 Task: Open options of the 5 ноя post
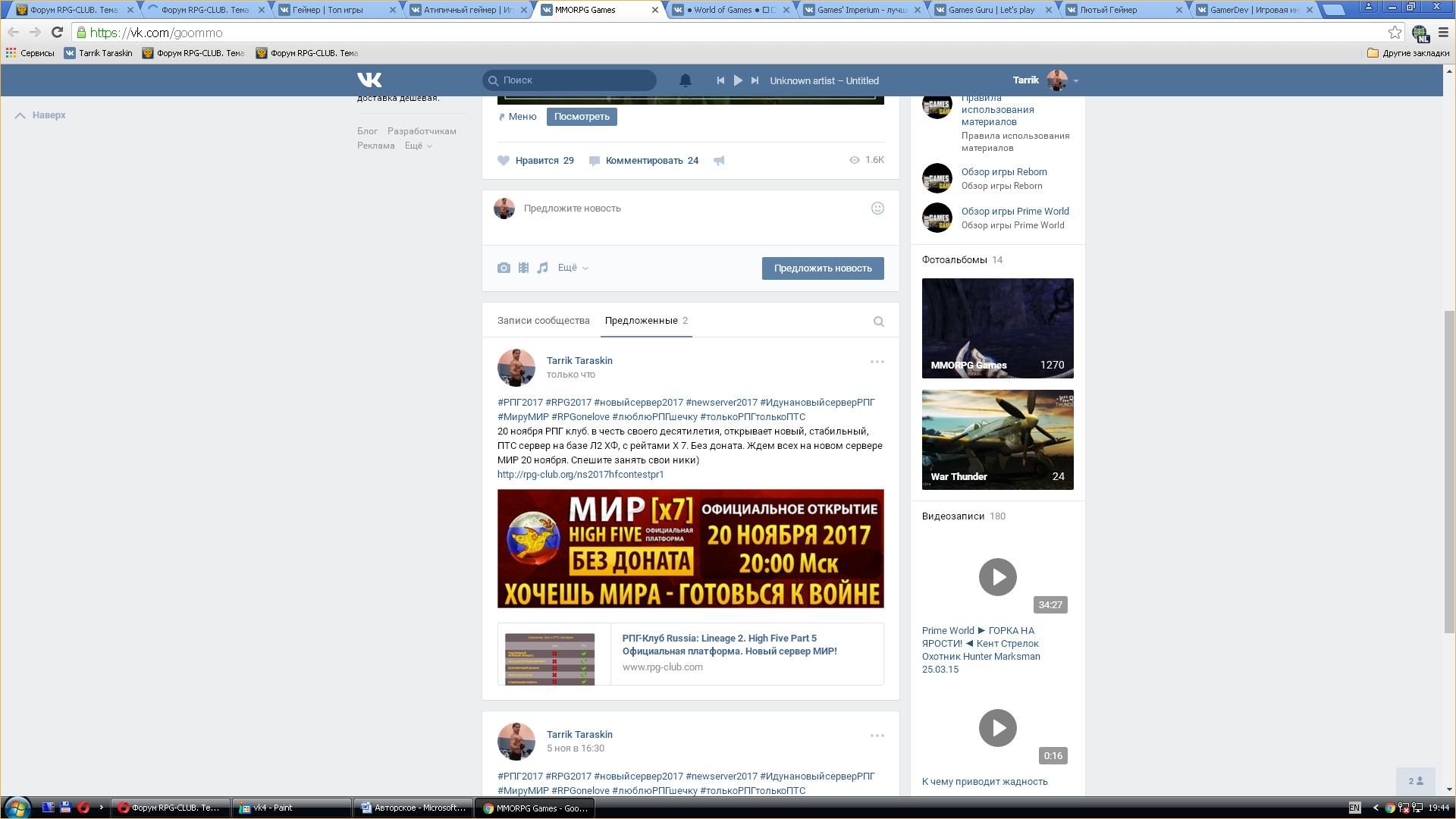point(877,736)
